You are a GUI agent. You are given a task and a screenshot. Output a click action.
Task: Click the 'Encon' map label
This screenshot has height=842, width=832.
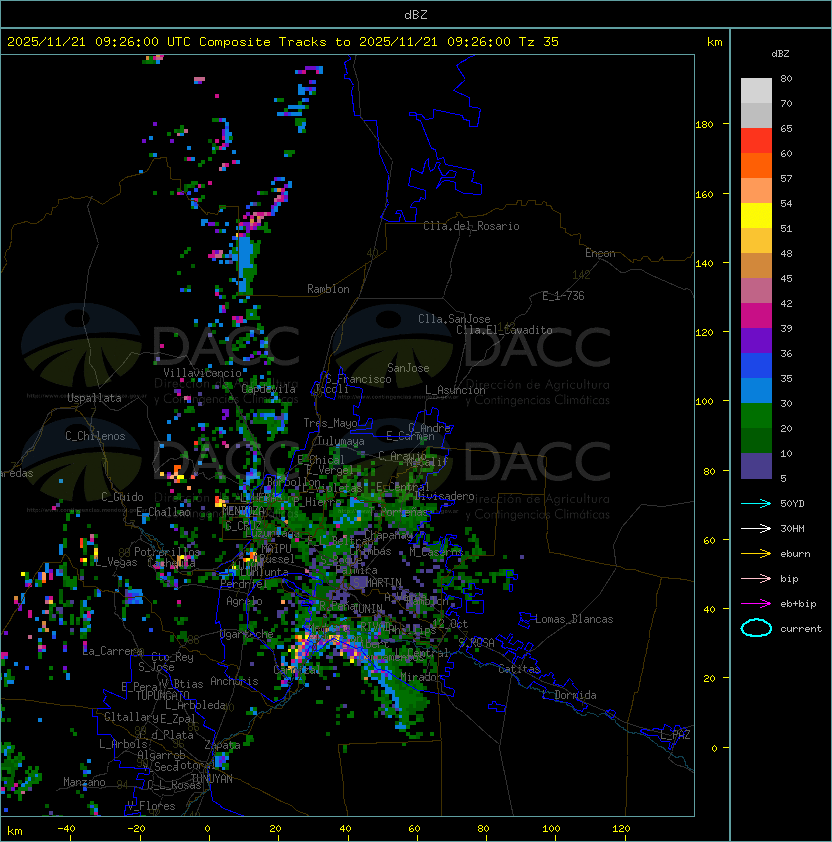click(x=600, y=253)
